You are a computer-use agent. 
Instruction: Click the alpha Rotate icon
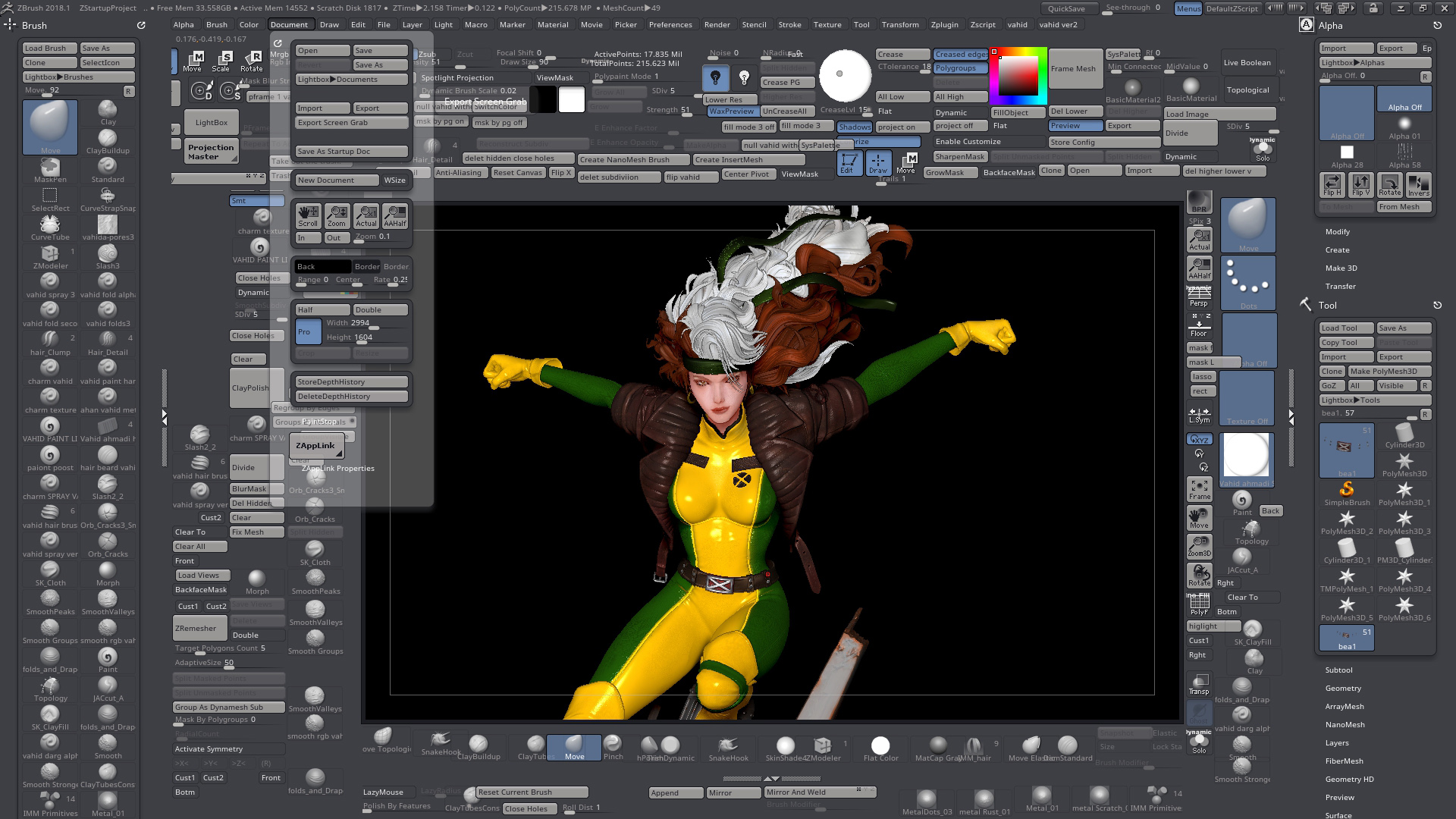pyautogui.click(x=1390, y=185)
